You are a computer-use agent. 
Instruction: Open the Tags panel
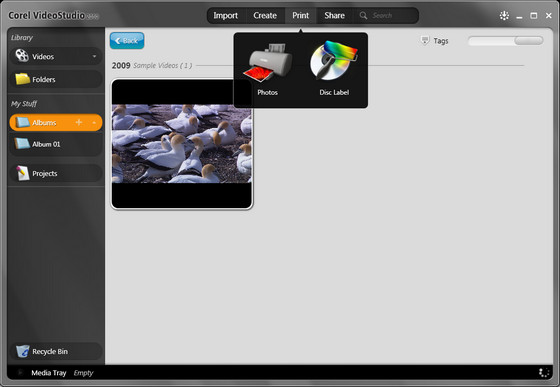click(434, 41)
